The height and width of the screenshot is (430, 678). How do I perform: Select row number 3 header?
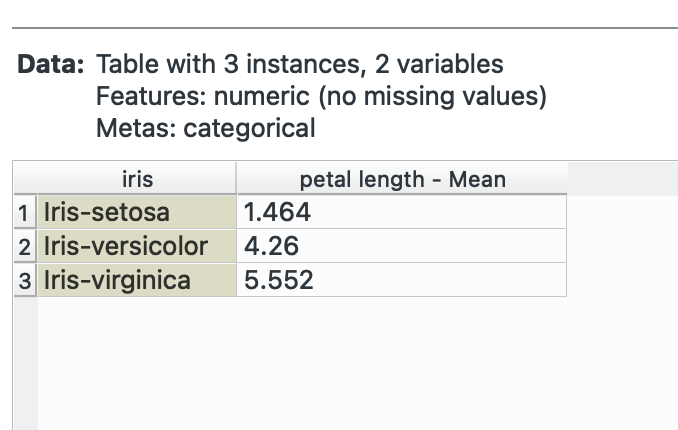pyautogui.click(x=24, y=281)
